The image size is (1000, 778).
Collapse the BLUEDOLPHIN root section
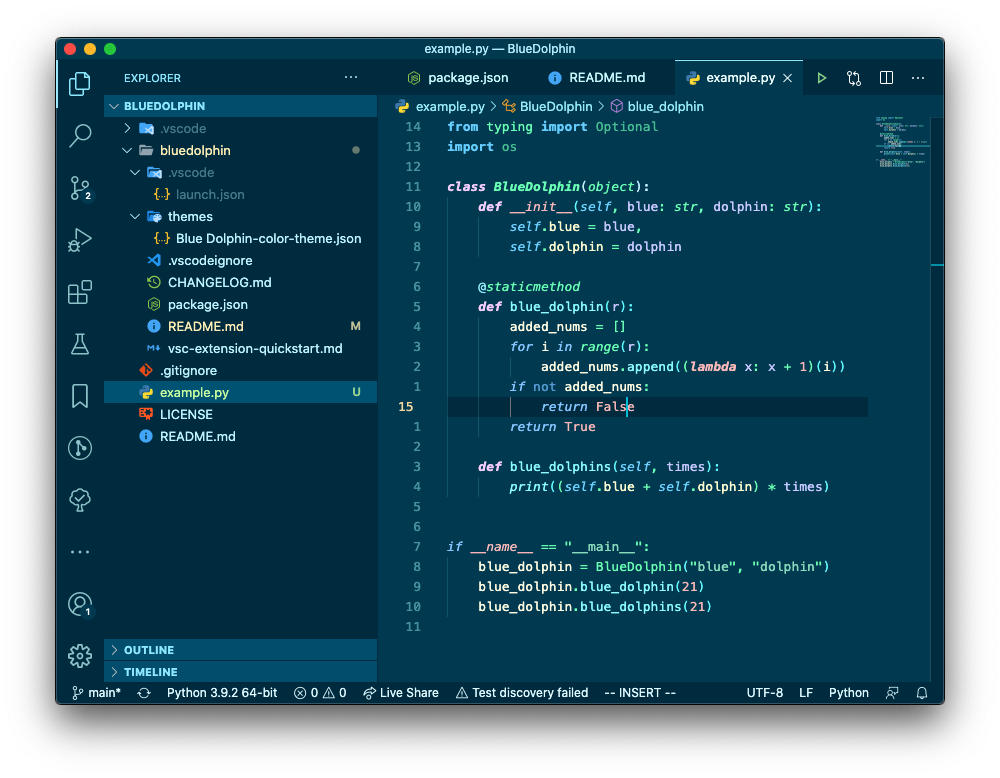[240, 106]
